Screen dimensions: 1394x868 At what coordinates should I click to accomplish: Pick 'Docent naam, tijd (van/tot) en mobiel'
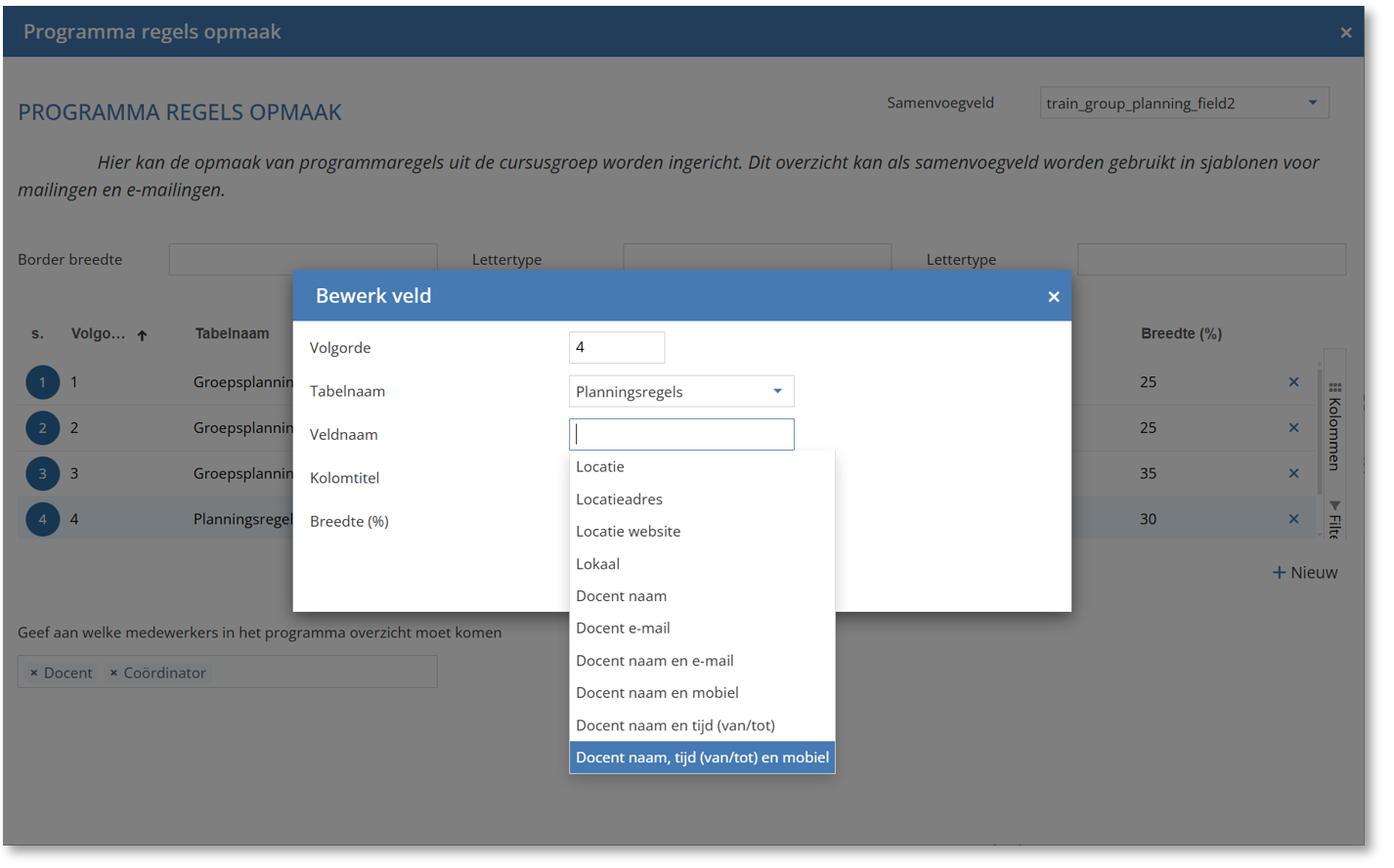coord(702,758)
